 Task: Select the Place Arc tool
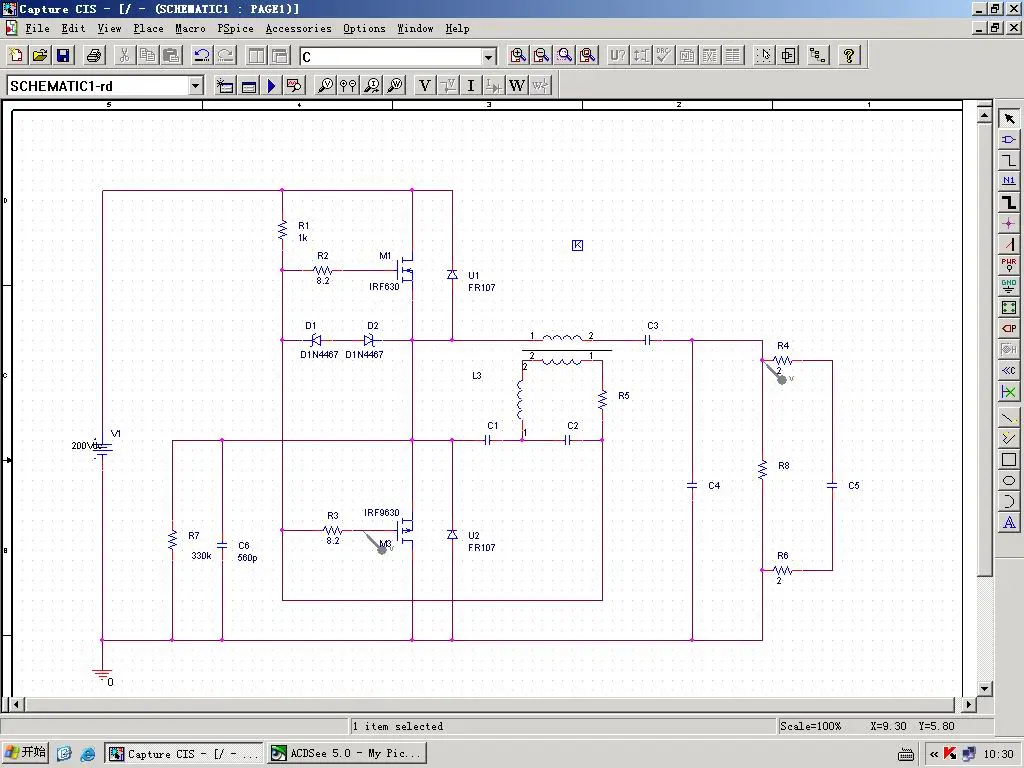1009,502
